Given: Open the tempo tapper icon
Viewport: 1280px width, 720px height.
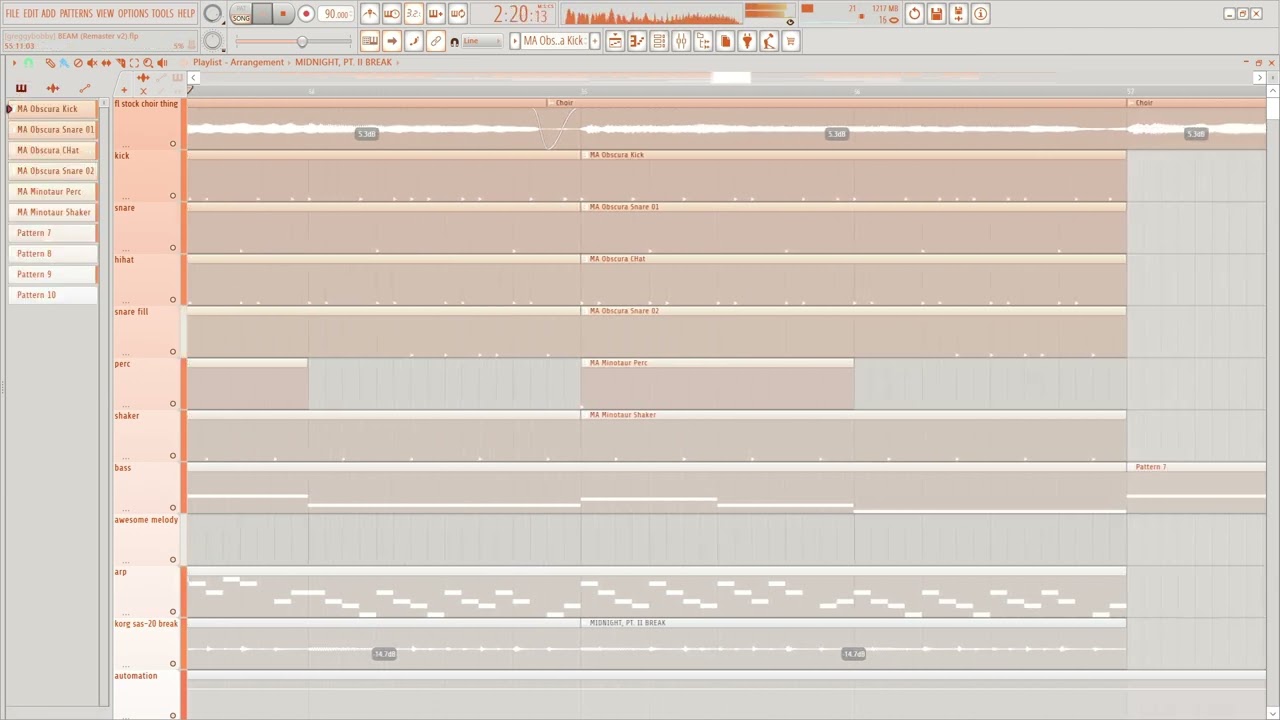Looking at the screenshot, I should [x=769, y=41].
